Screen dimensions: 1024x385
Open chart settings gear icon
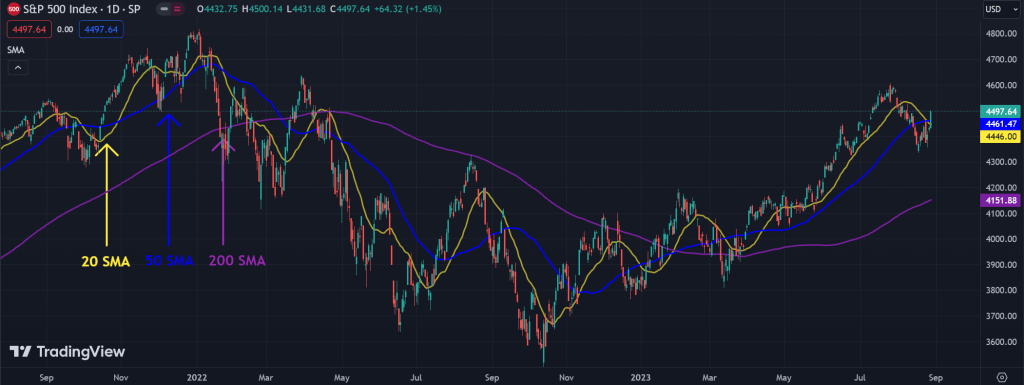[1002, 377]
